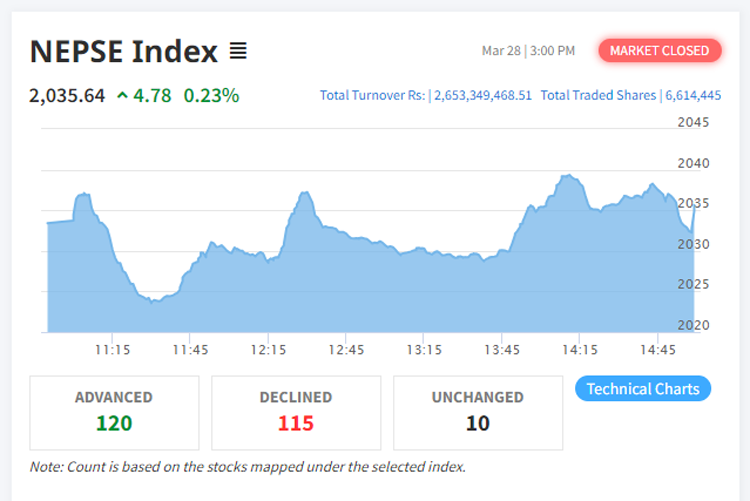Select the DECLINED 115 stocks box

(x=295, y=412)
